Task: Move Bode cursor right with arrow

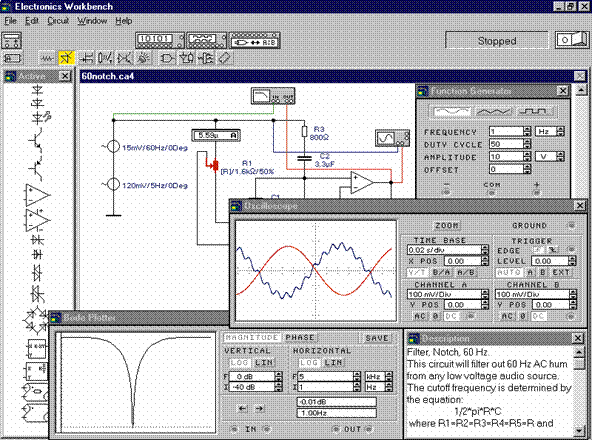Action: pyautogui.click(x=259, y=409)
